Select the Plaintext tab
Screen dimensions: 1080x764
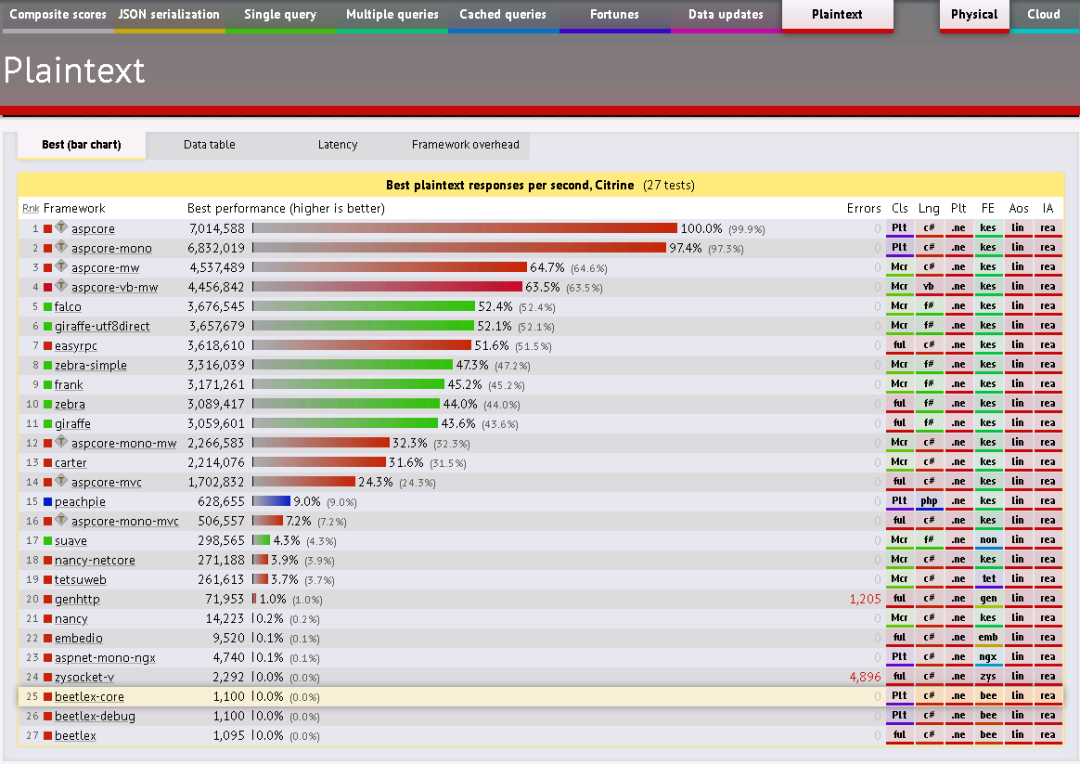(838, 14)
